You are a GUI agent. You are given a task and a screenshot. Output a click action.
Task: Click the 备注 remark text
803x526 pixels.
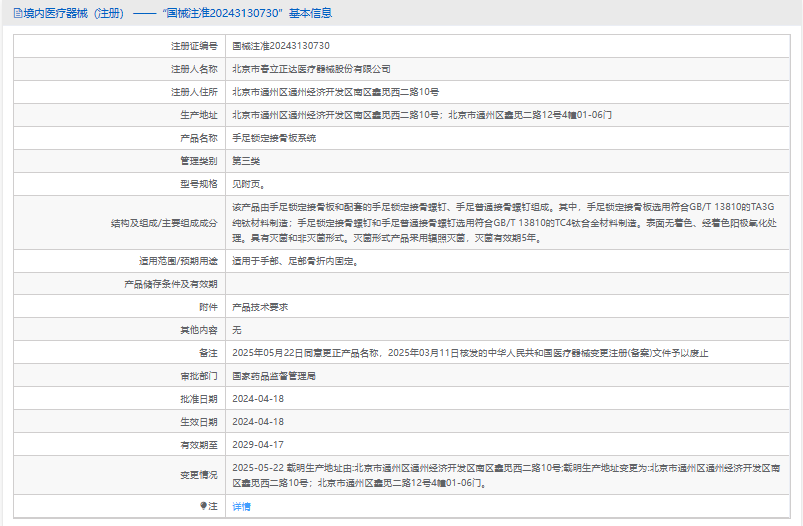tap(470, 353)
